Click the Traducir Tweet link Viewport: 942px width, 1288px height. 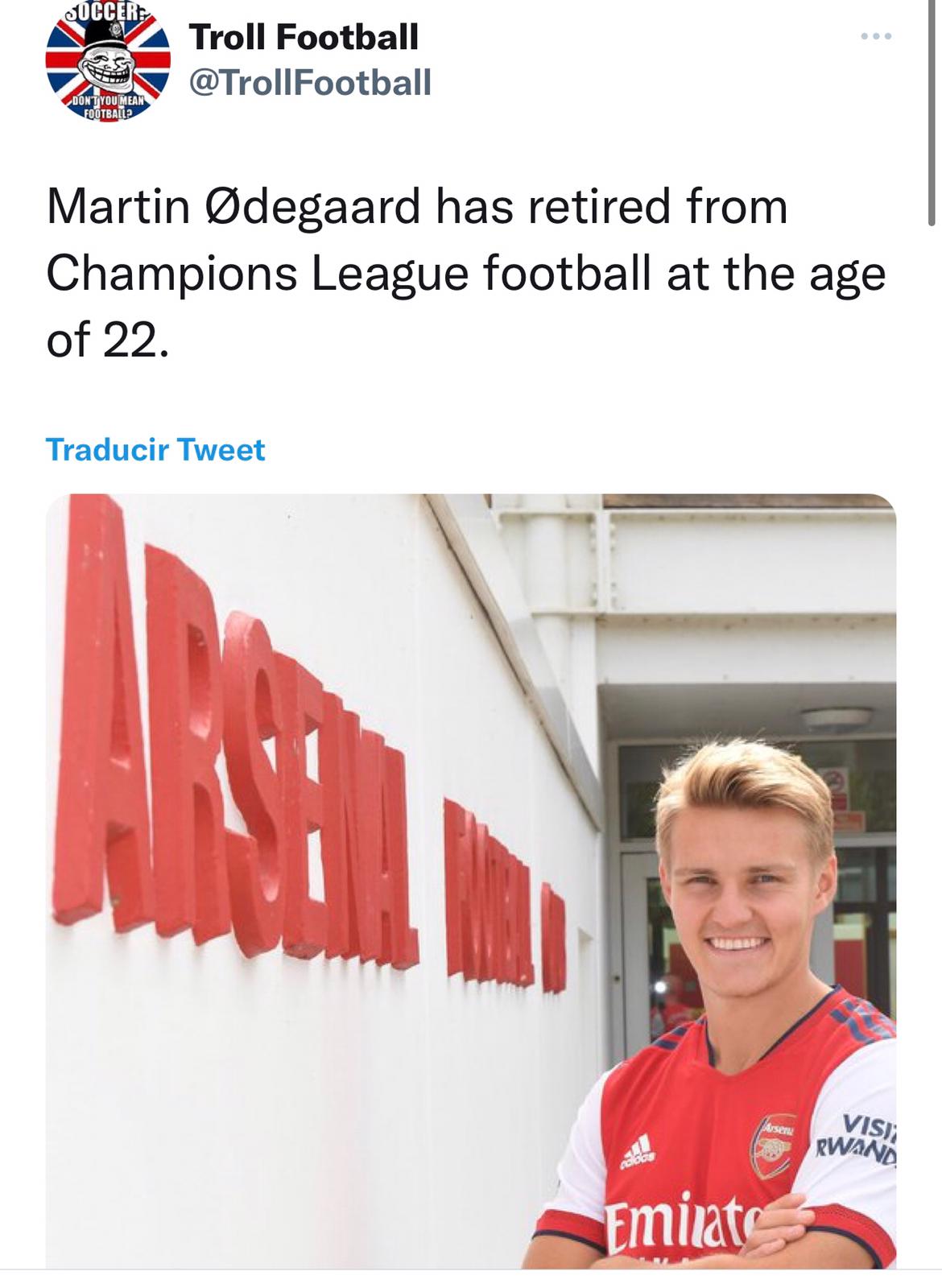coord(155,449)
